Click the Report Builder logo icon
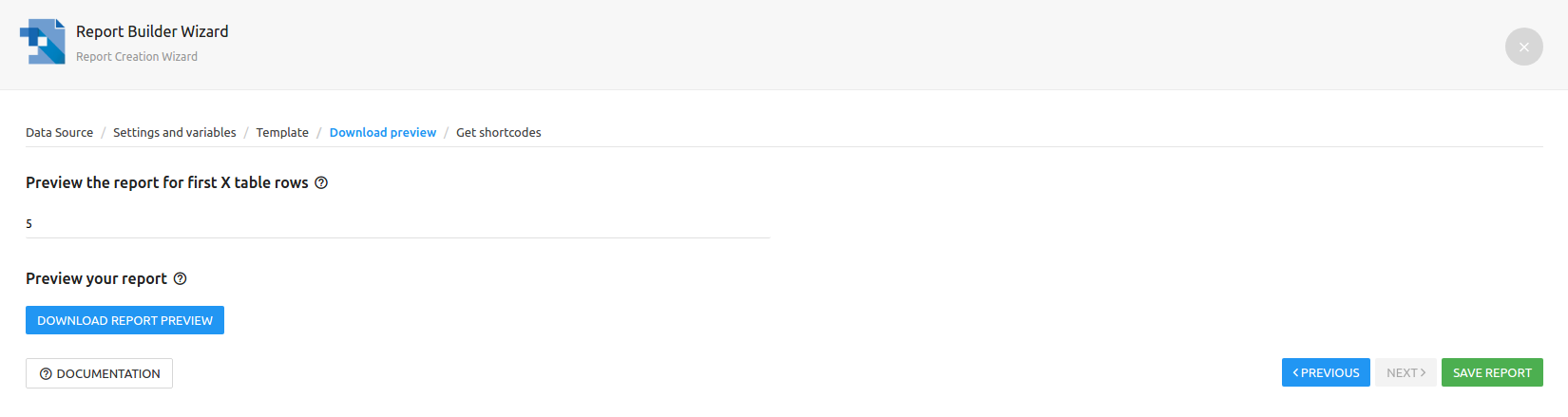 pyautogui.click(x=43, y=42)
